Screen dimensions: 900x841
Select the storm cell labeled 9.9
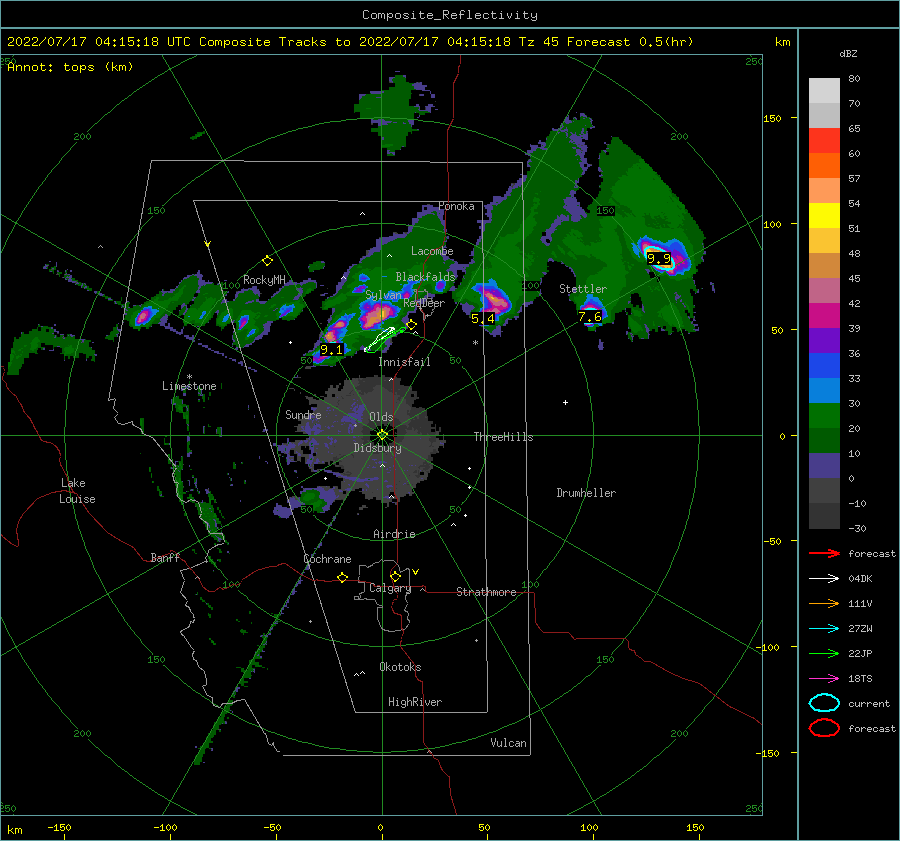coord(659,259)
